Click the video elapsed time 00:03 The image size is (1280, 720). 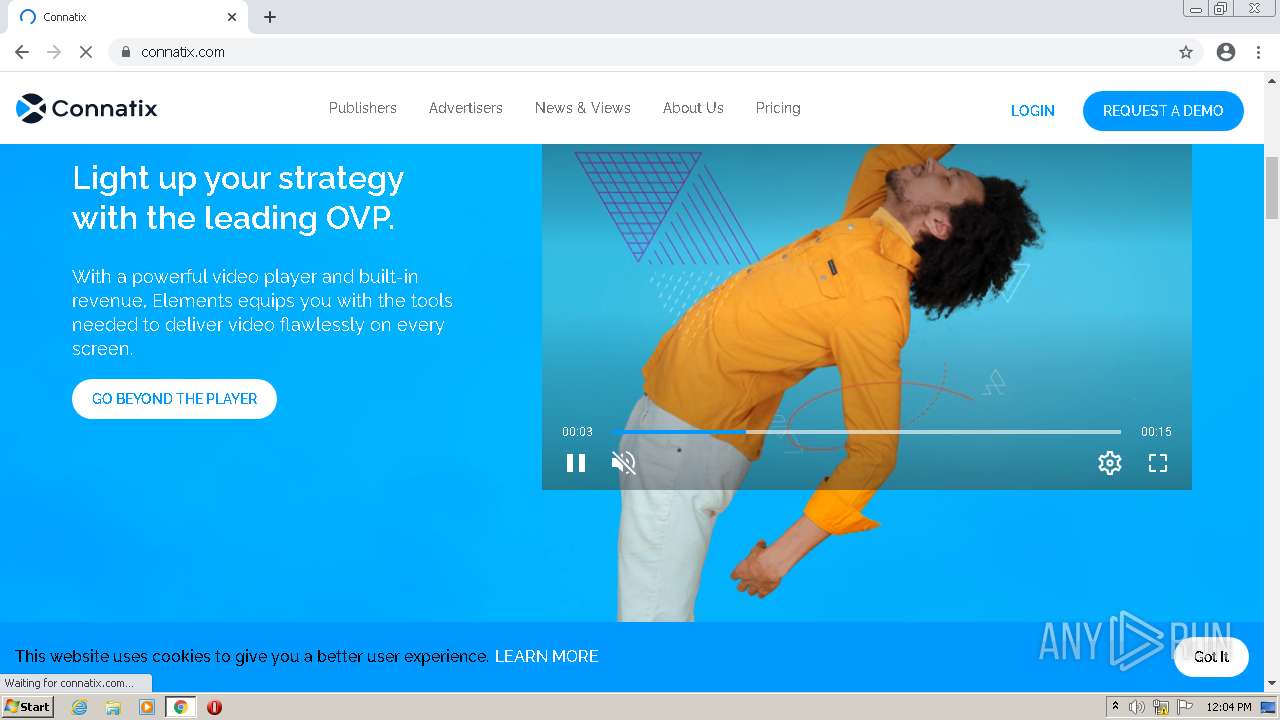click(x=577, y=432)
